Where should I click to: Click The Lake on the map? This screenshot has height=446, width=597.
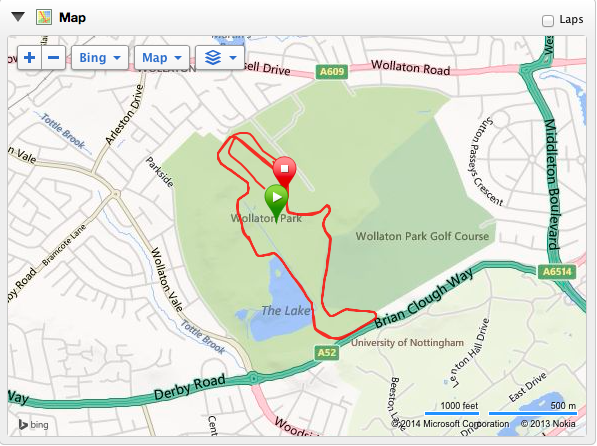(286, 311)
